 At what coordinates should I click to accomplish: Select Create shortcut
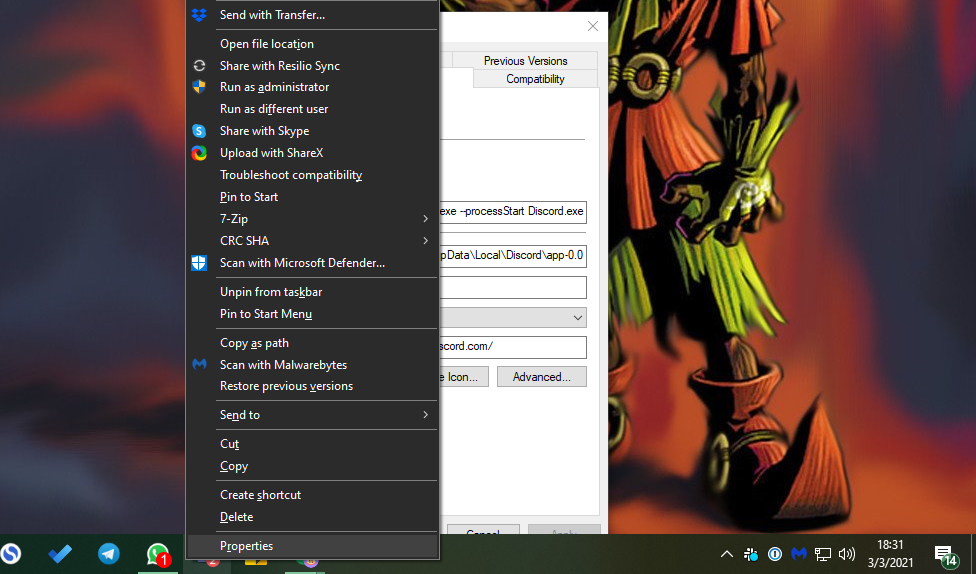point(312,495)
